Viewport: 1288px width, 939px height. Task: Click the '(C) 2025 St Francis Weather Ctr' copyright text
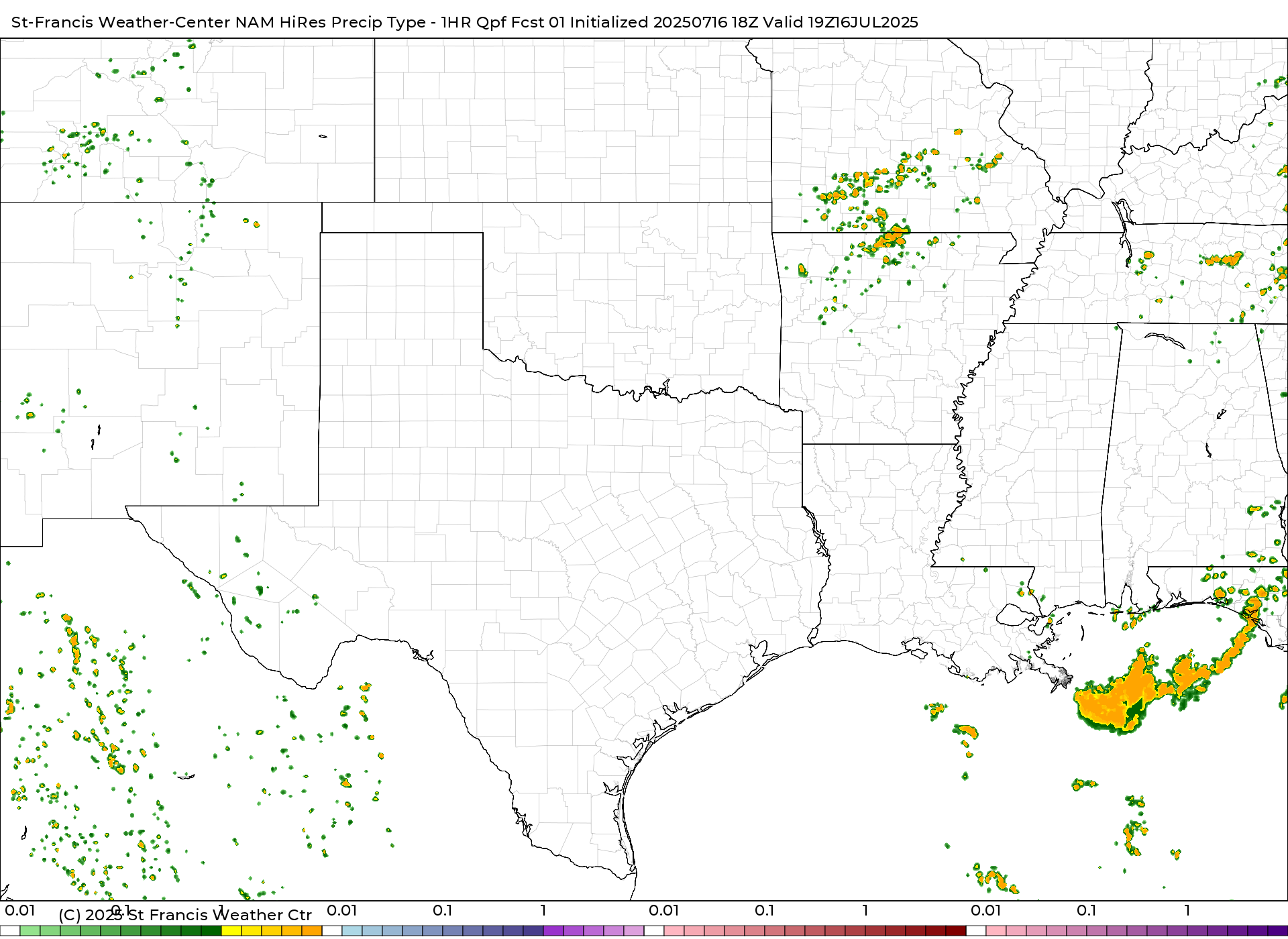click(185, 915)
